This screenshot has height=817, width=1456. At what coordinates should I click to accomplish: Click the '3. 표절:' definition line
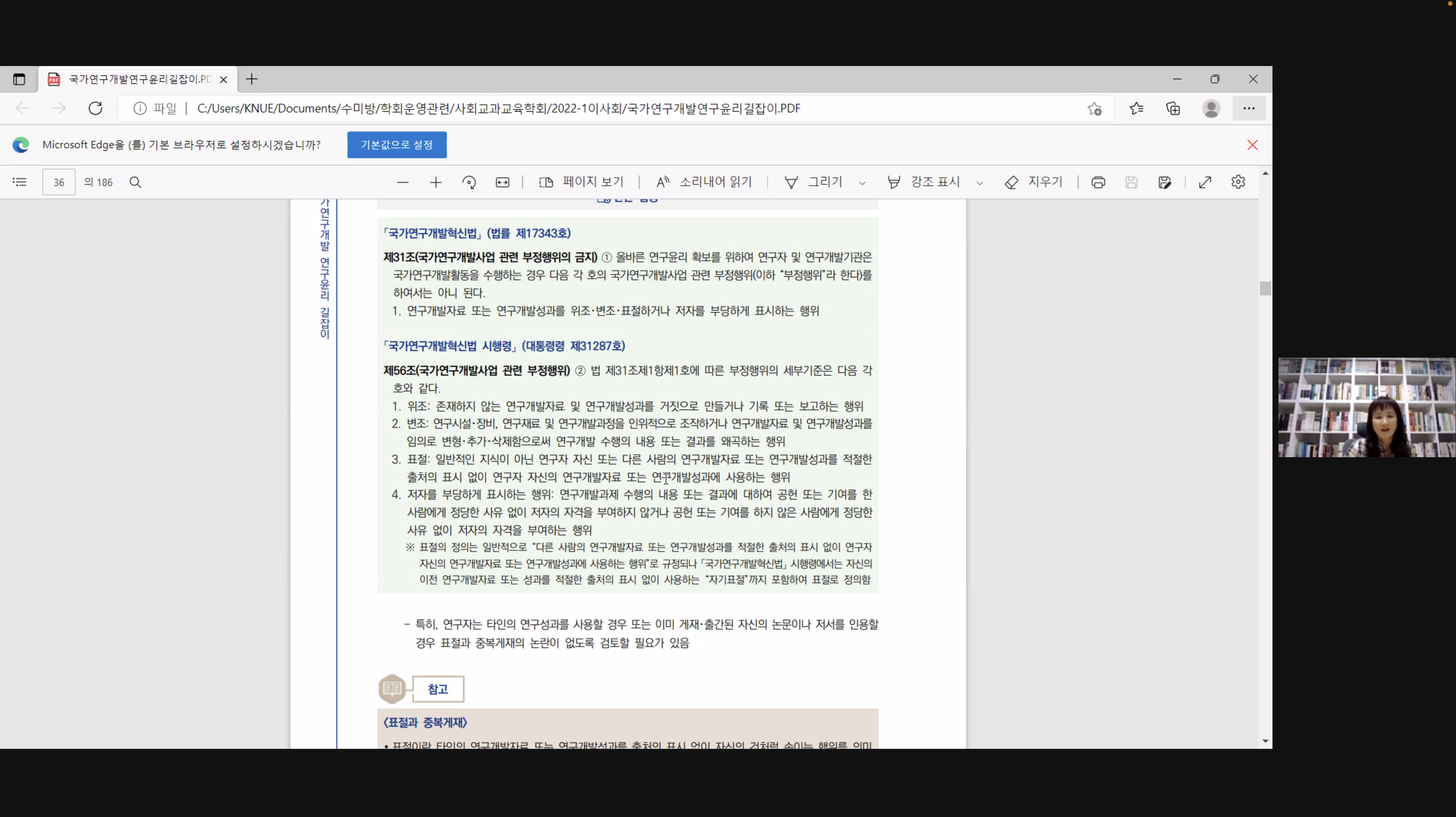[x=632, y=468]
